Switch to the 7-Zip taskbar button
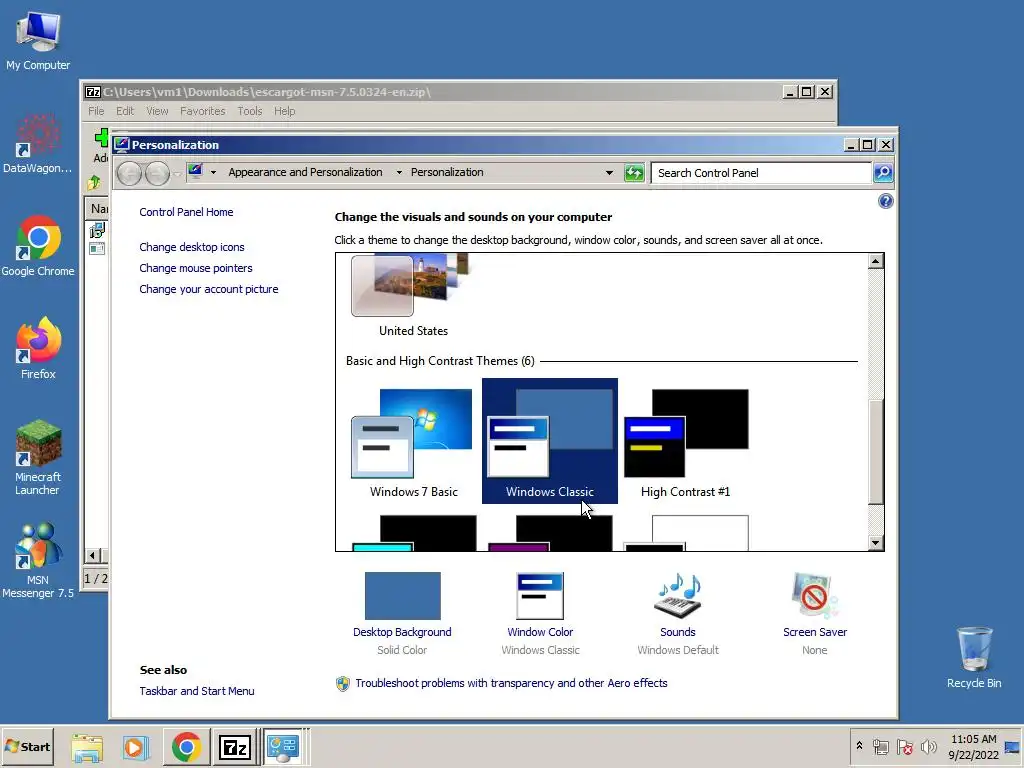Screen dimensions: 1024x768 click(234, 747)
